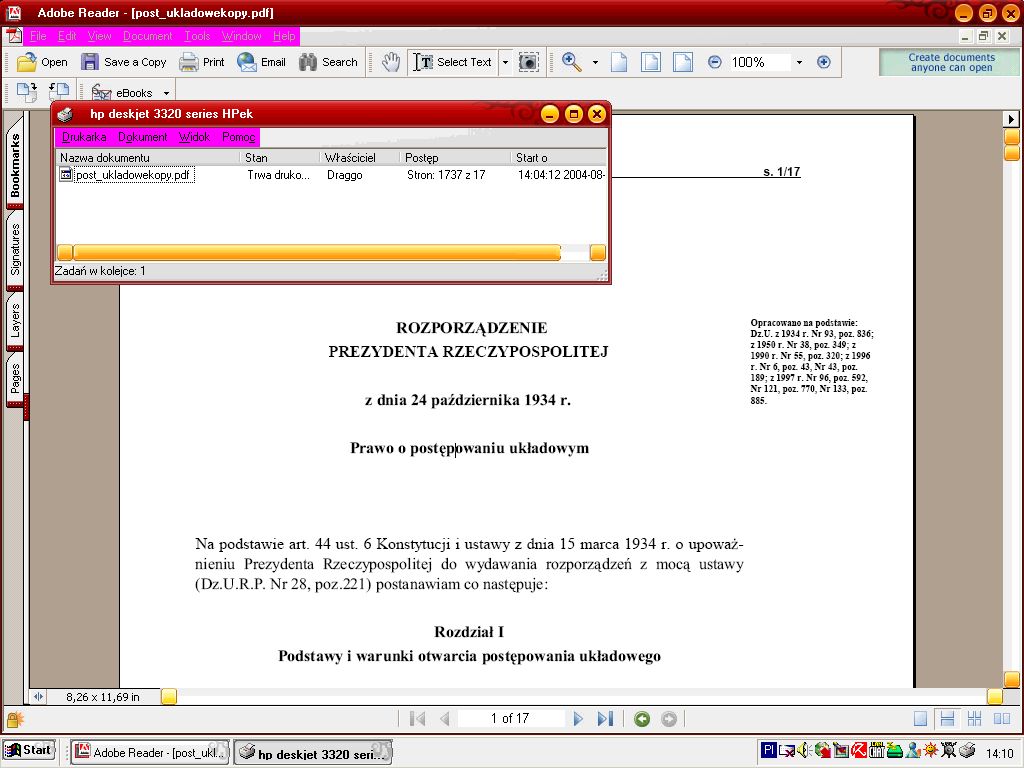Screen dimensions: 1024x768
Task: Open the Drukarka menu in print queue
Action: point(84,137)
